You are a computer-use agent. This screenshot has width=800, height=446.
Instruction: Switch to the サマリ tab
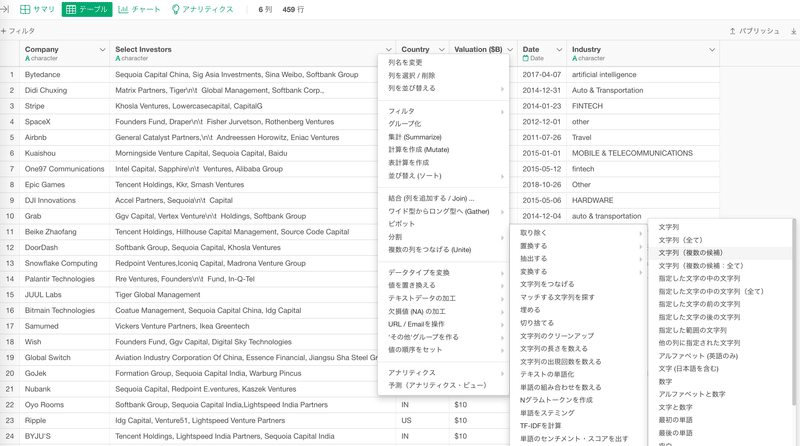point(37,9)
